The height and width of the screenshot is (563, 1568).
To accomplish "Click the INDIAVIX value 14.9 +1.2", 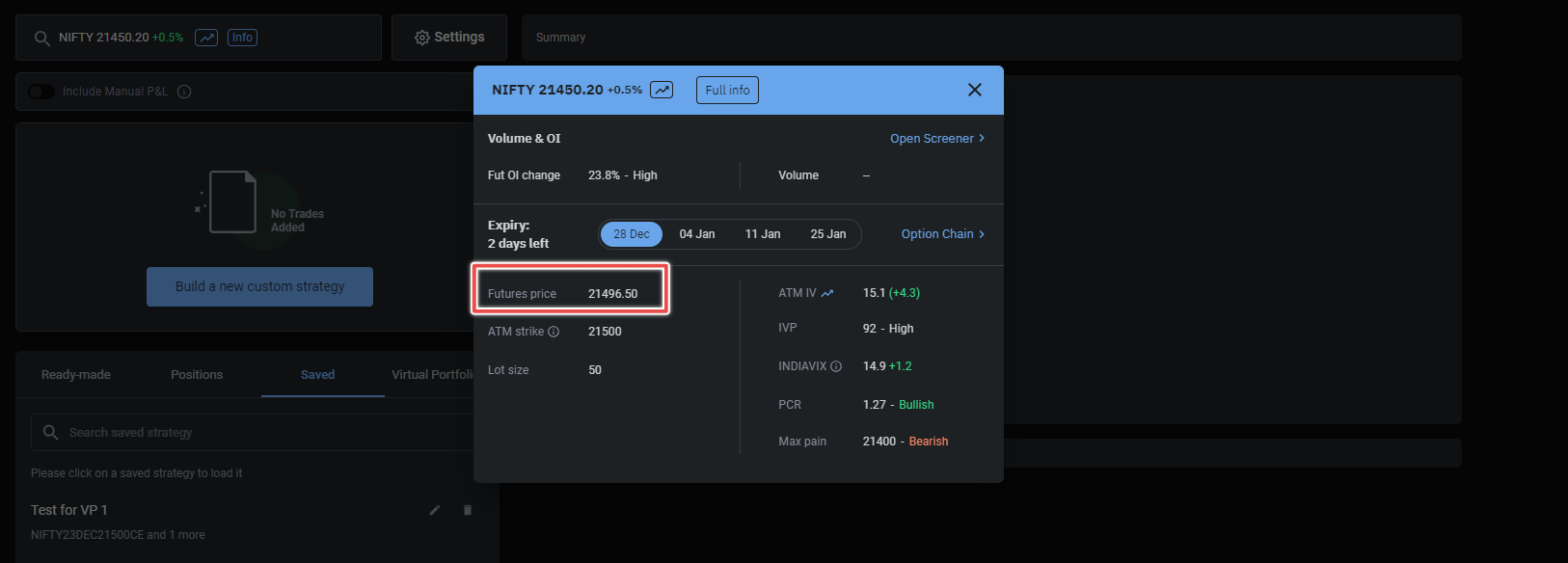I will click(x=887, y=366).
